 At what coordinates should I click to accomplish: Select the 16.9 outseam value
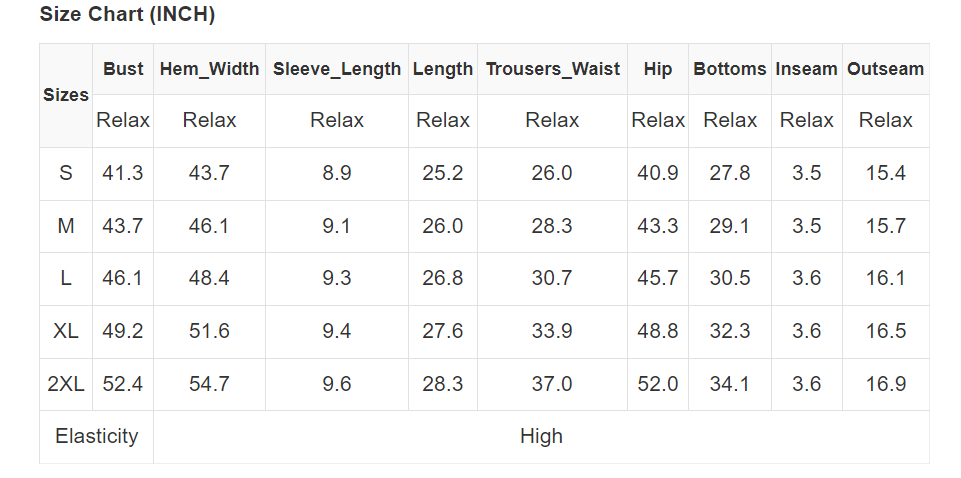pyautogui.click(x=885, y=384)
